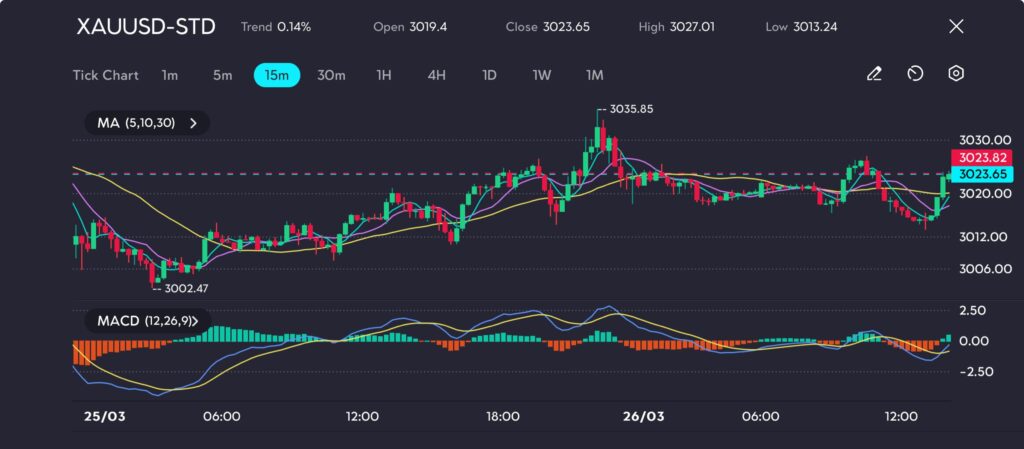Screen dimensions: 1024x449
Task: Choose the 1H timeframe
Action: (384, 75)
